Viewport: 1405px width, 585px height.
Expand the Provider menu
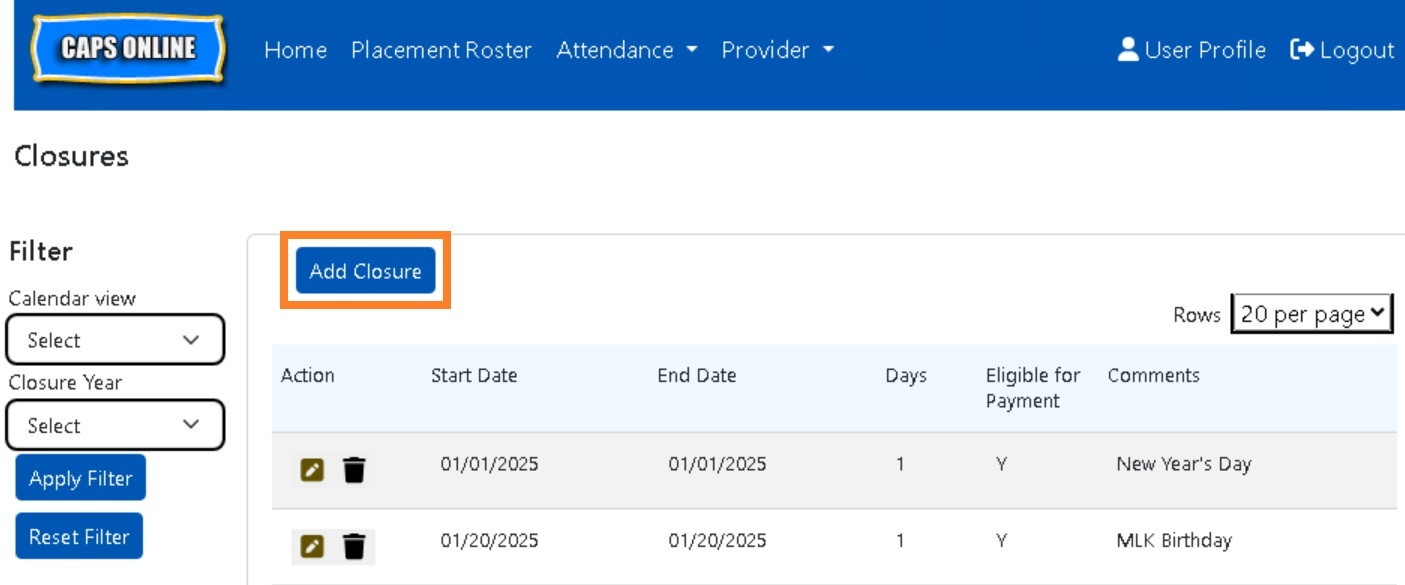click(x=777, y=50)
